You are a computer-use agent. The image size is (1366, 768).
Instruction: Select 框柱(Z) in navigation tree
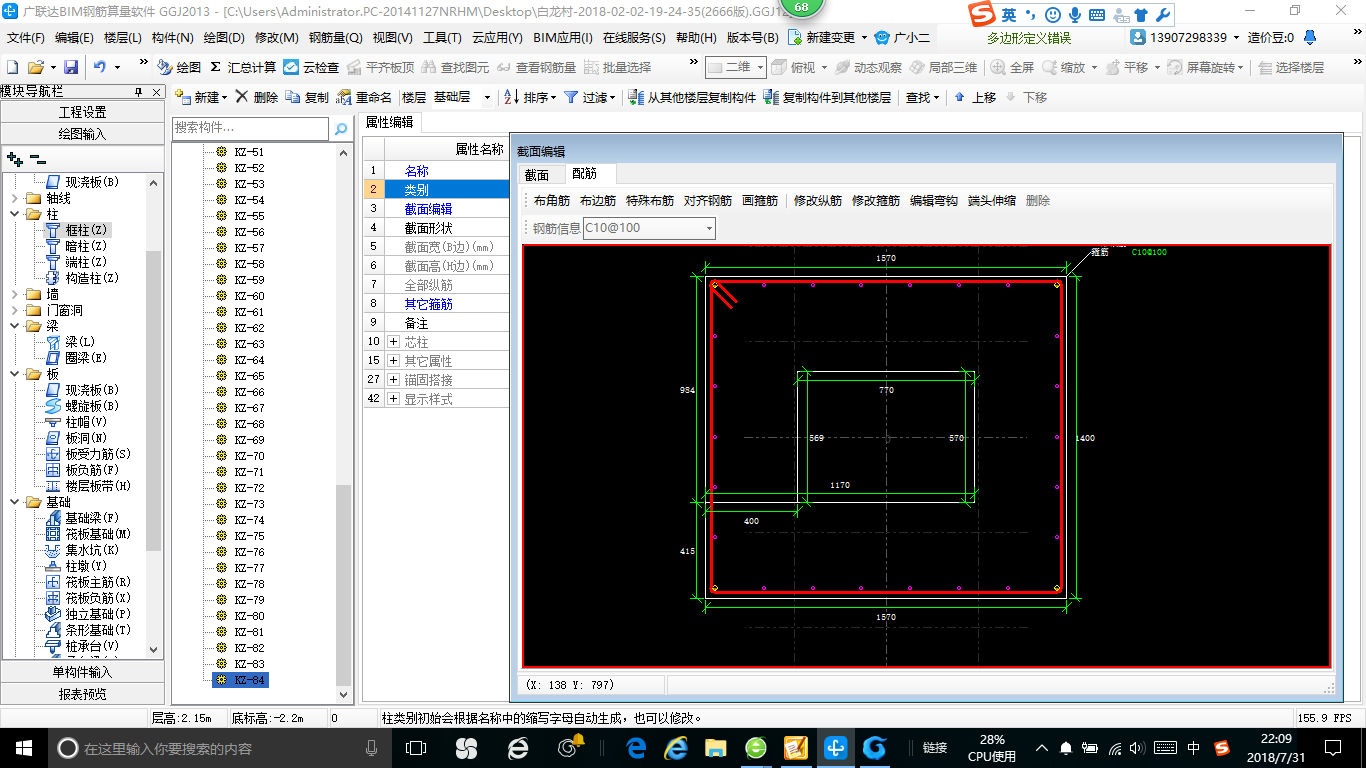click(x=78, y=230)
